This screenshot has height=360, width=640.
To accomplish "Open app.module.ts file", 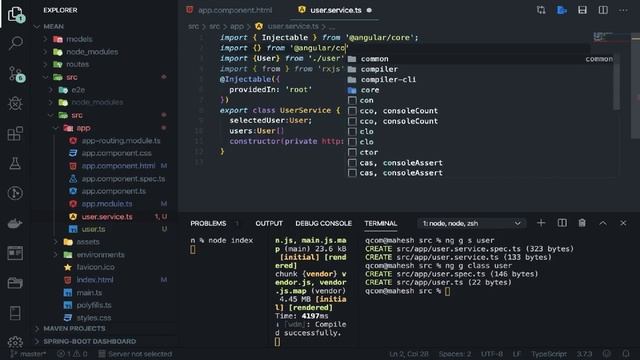I will [107, 204].
